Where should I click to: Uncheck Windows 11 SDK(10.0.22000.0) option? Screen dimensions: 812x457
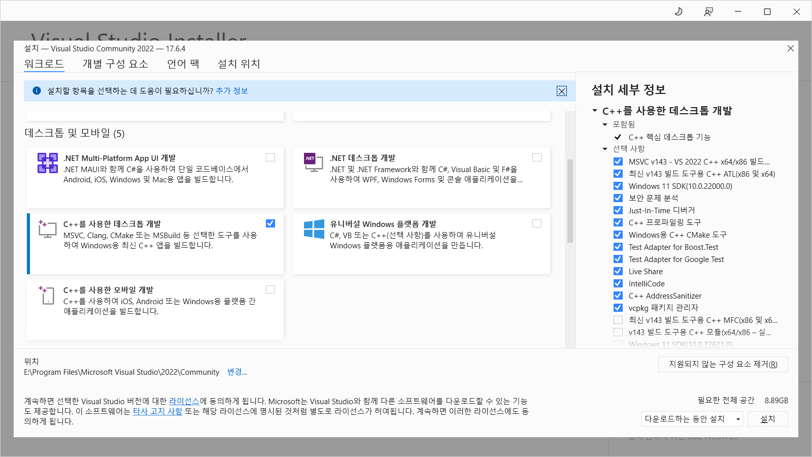click(x=618, y=185)
